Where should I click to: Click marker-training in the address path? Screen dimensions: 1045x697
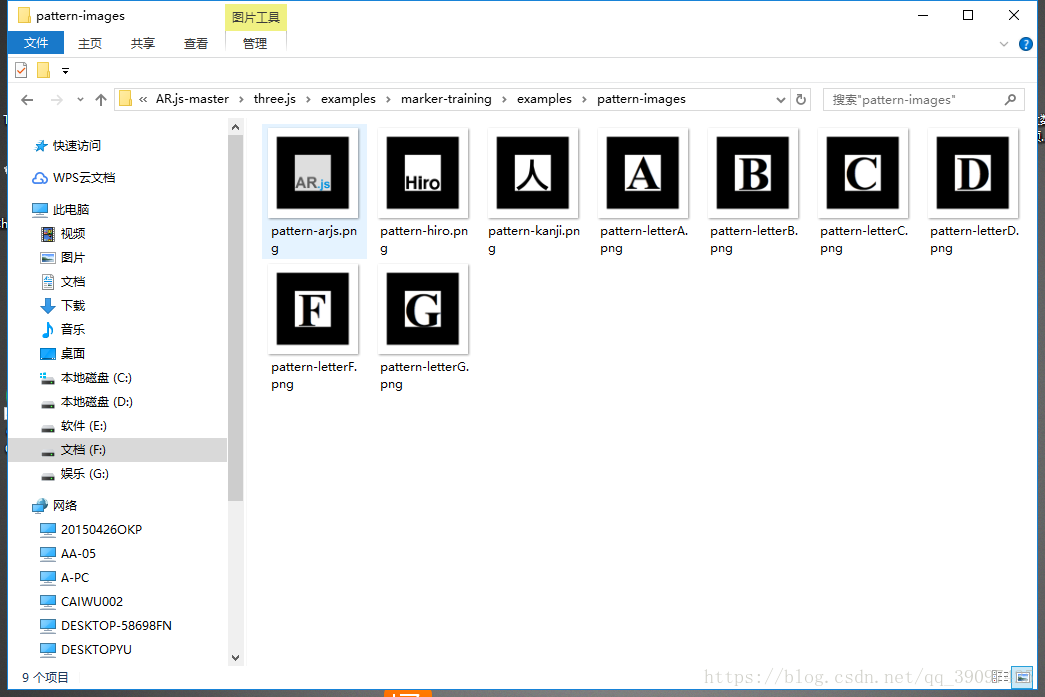(446, 99)
